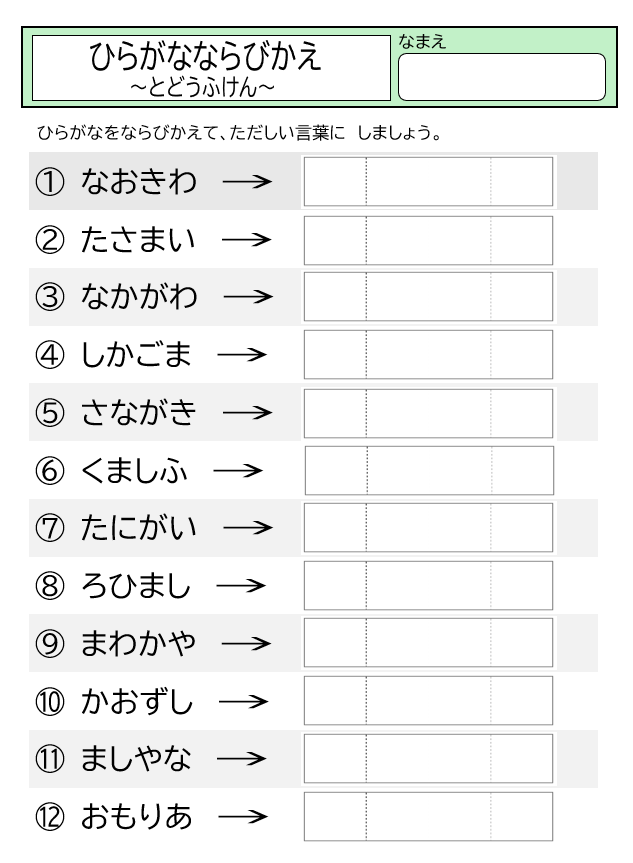Click the answer box for おもりあ
This screenshot has height=863, width=633.
(428, 817)
